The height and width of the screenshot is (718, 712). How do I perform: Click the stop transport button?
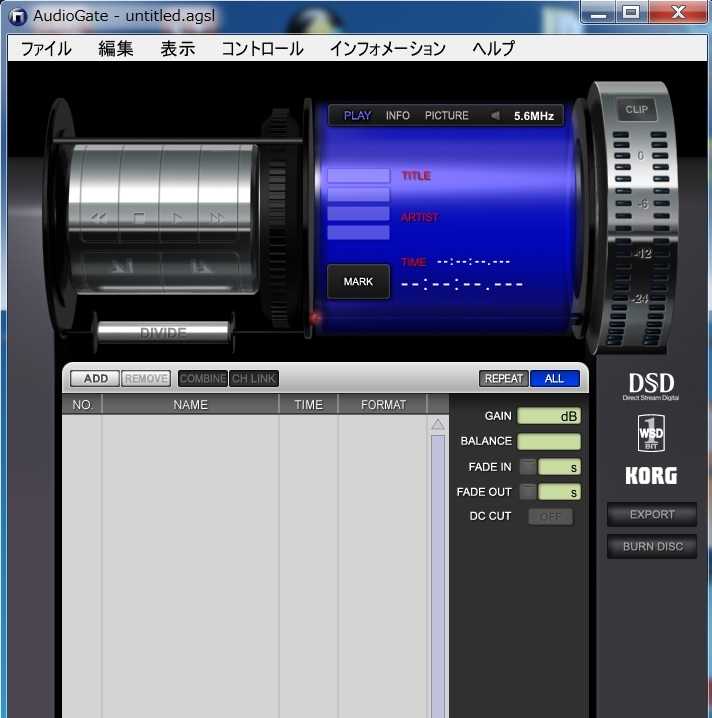coord(139,218)
